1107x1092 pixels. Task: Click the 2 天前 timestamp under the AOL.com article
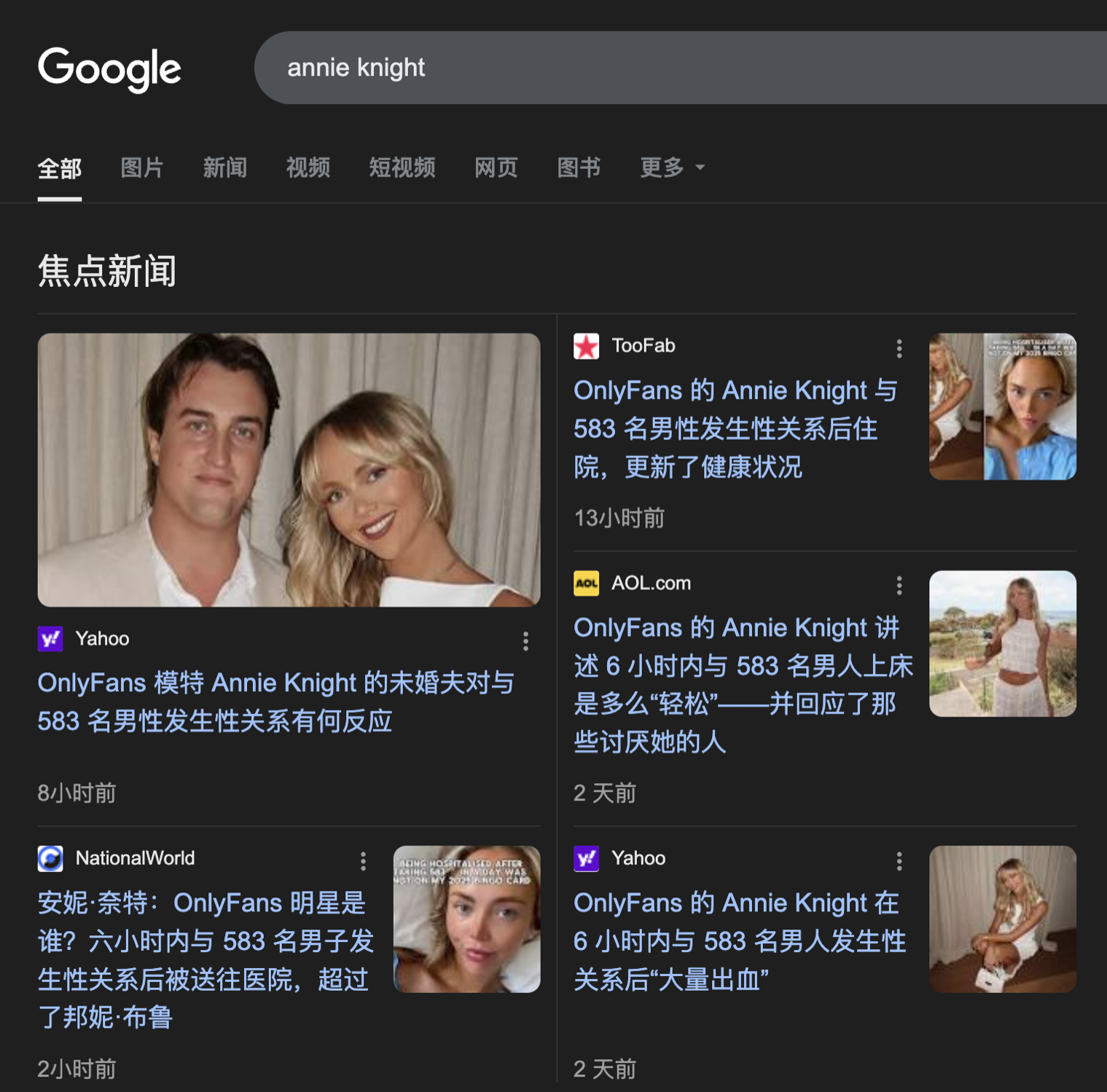pos(605,793)
